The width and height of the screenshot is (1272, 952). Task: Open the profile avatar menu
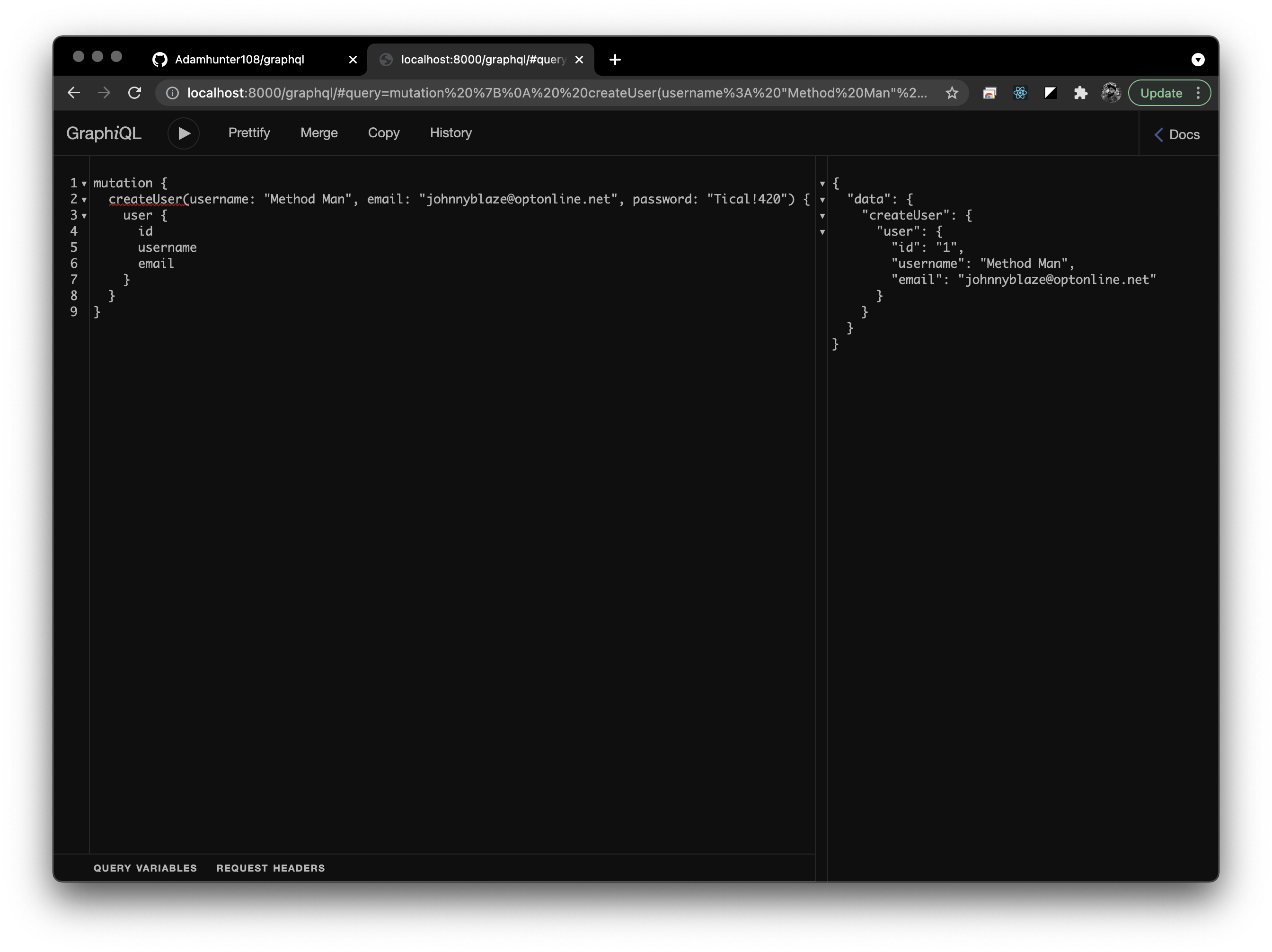(x=1111, y=93)
